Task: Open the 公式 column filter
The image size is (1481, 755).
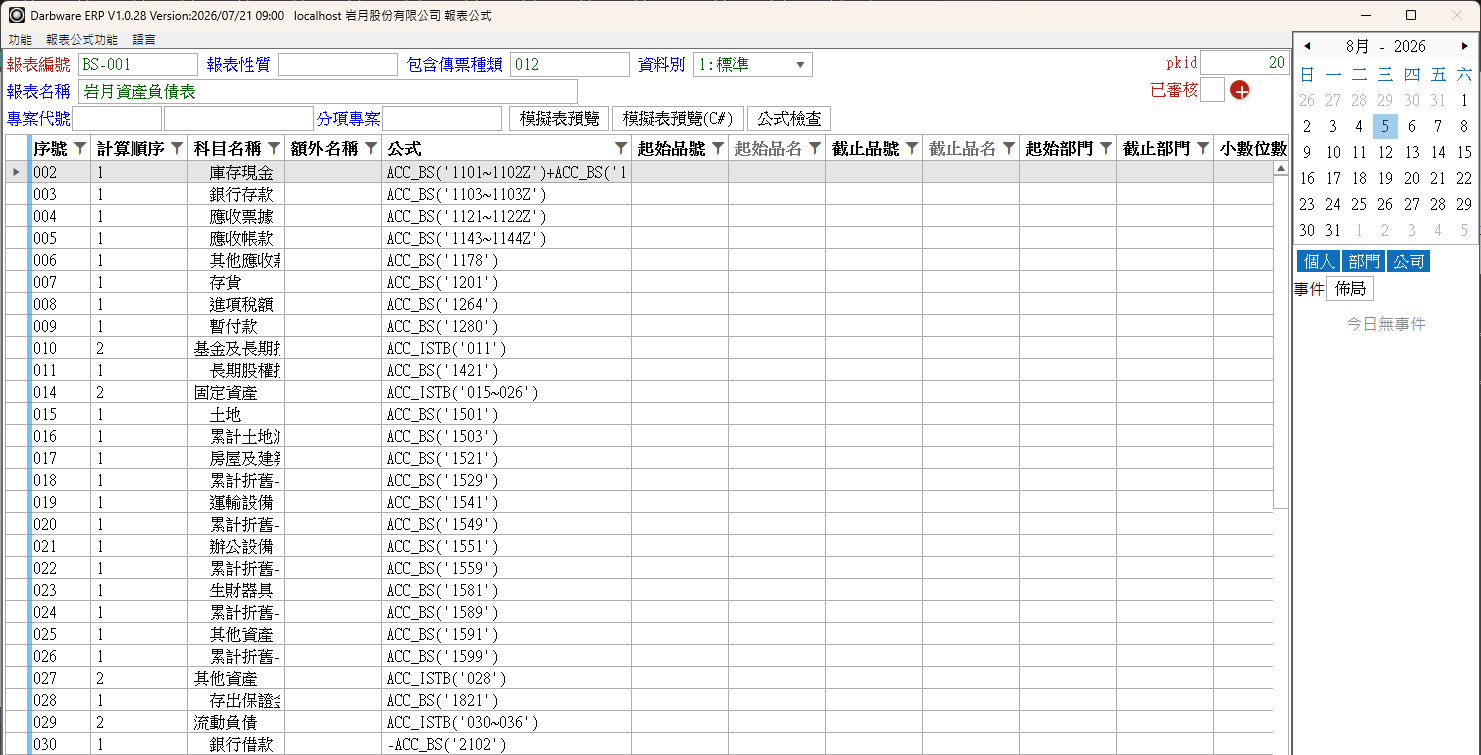Action: [621, 149]
